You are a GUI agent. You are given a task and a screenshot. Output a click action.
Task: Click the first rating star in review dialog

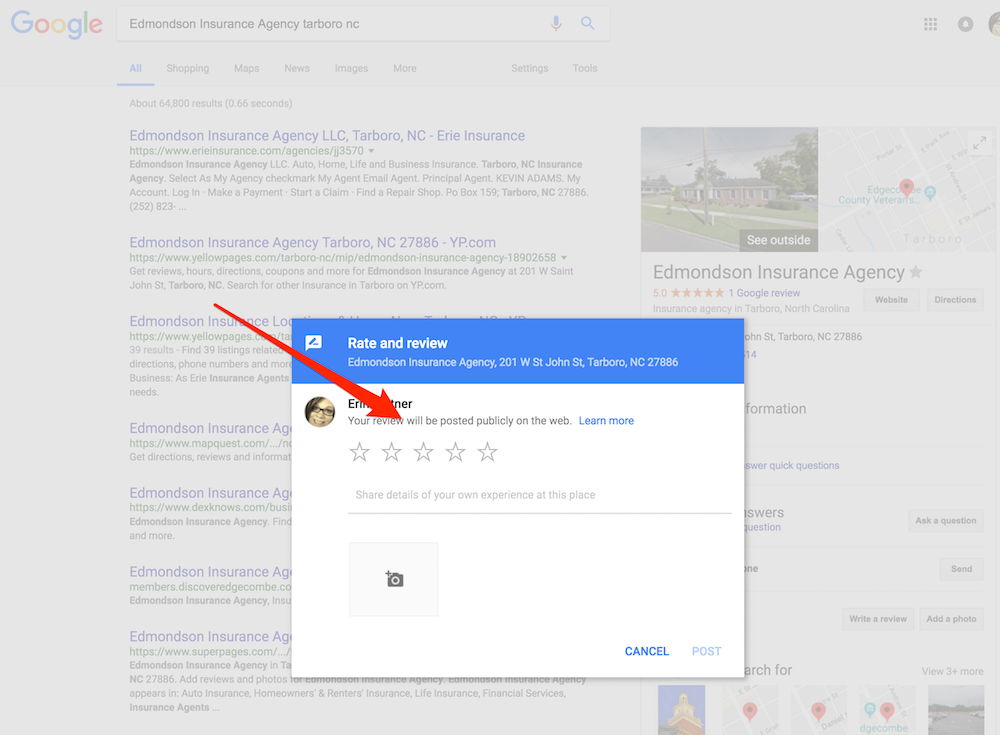360,452
